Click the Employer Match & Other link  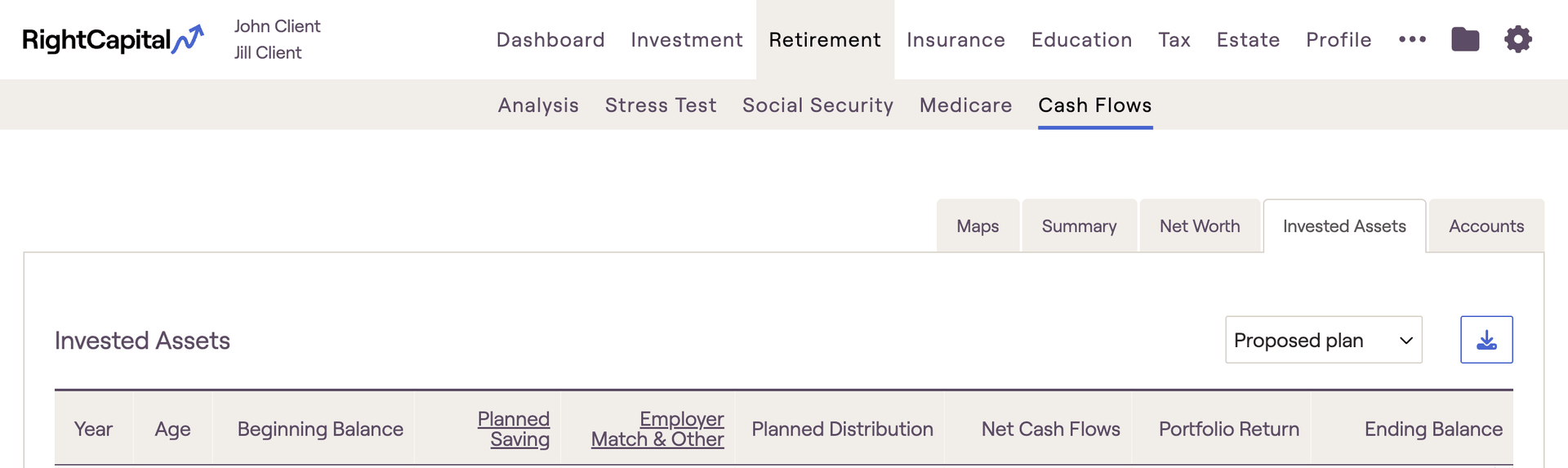658,429
